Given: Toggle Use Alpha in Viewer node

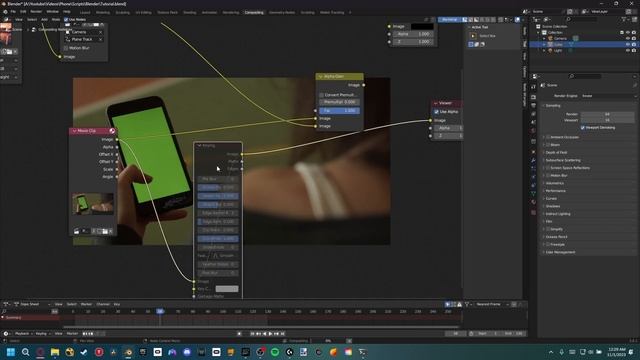Looking at the screenshot, I should pyautogui.click(x=436, y=111).
